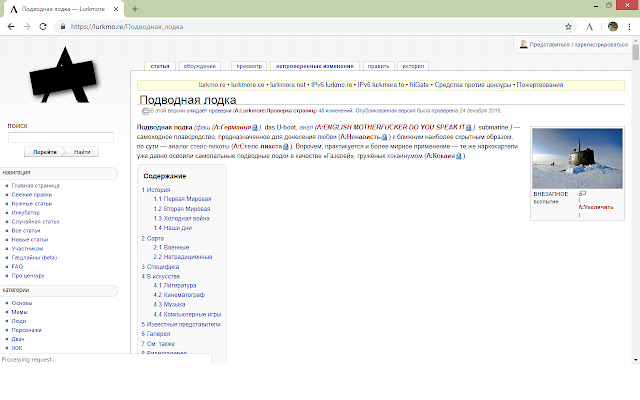640x400 pixels.
Task: Jump to section 3 Специфика
Action: 160,267
